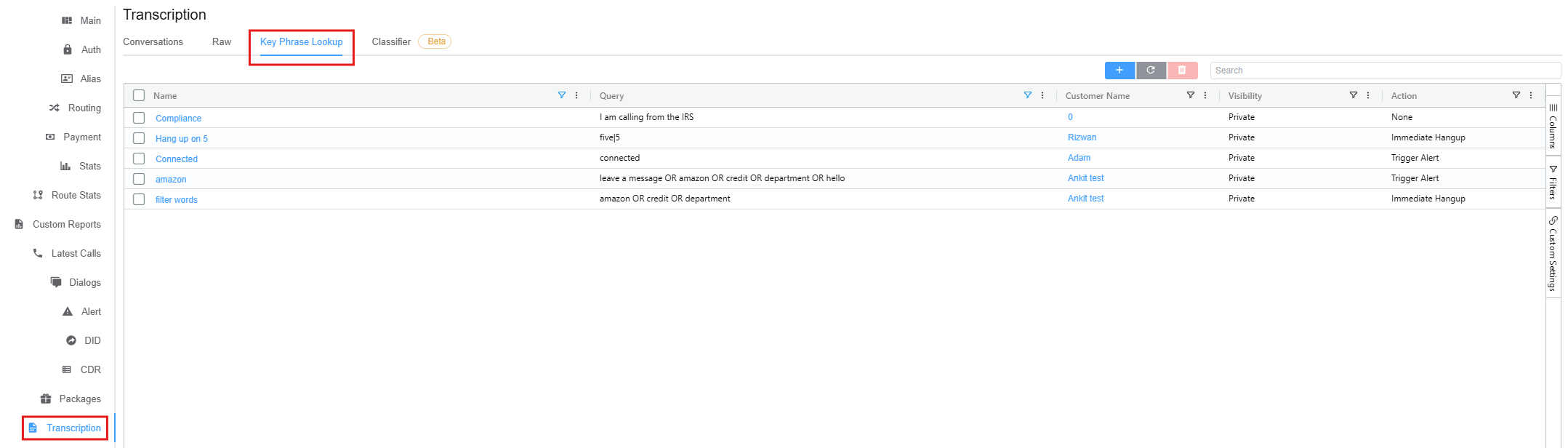
Task: Open Ankit test customer in amazon row
Action: [1085, 178]
